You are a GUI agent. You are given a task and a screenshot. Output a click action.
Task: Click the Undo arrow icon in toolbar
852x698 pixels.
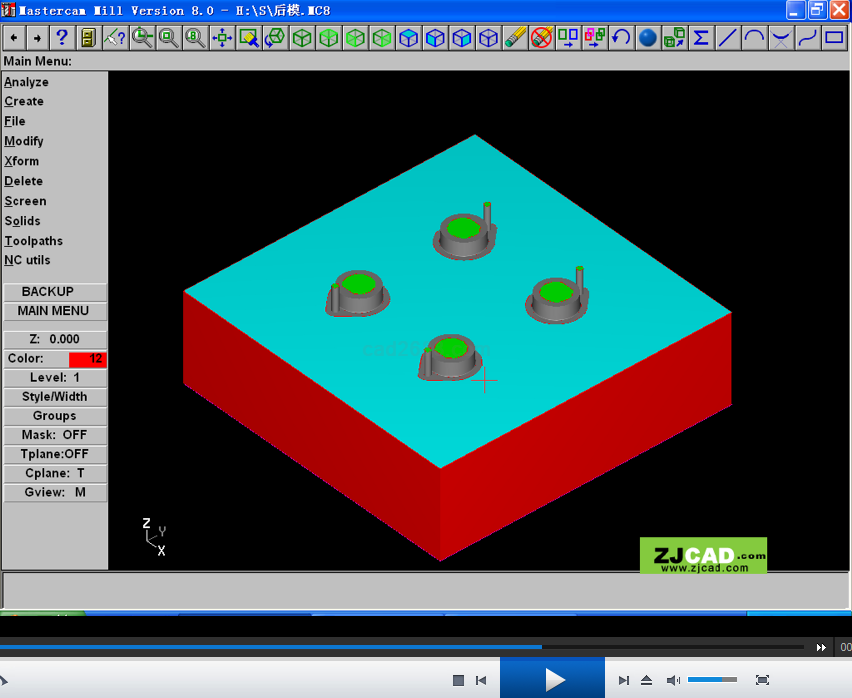[621, 38]
